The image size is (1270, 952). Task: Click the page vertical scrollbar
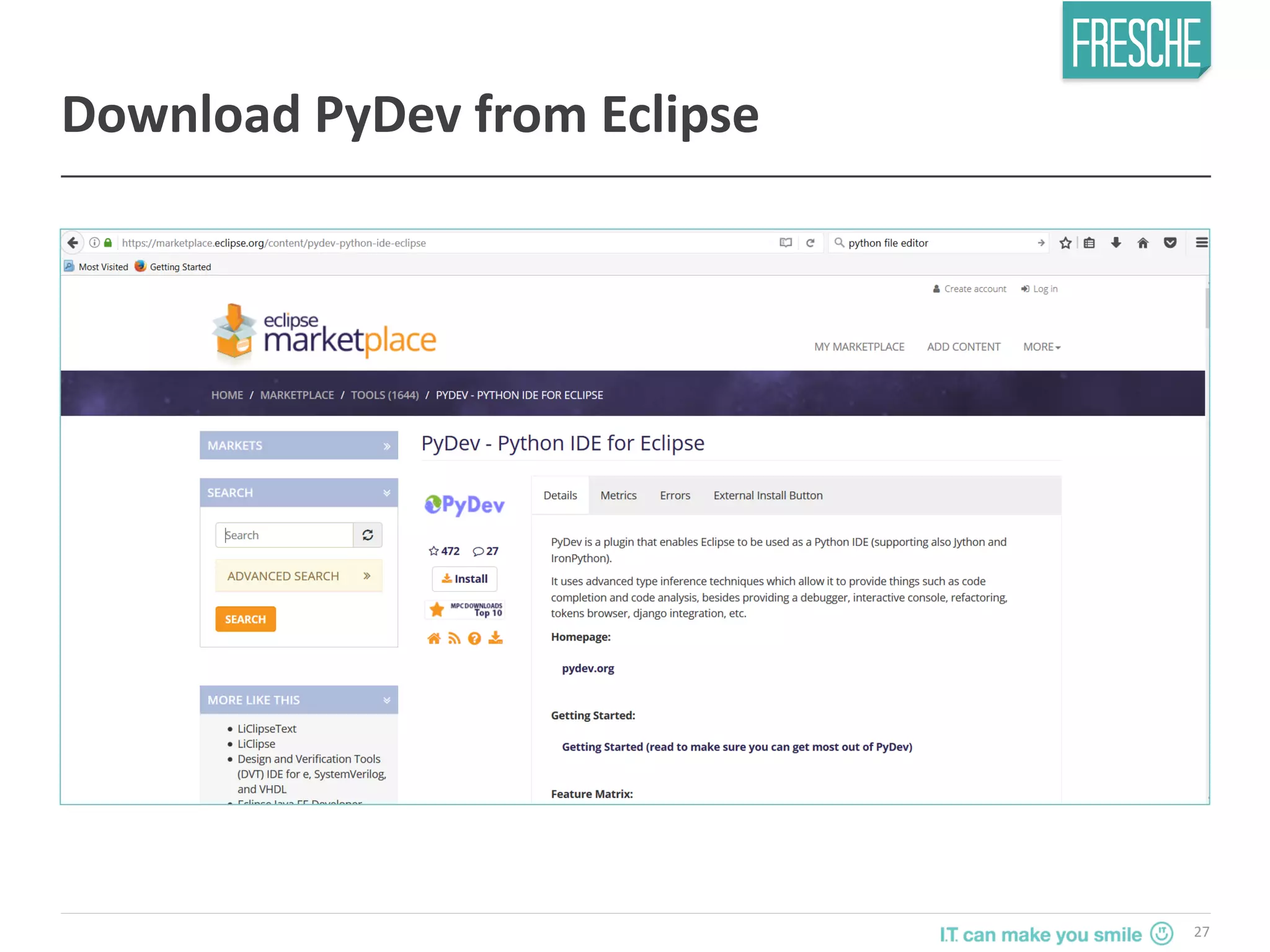coord(1207,307)
